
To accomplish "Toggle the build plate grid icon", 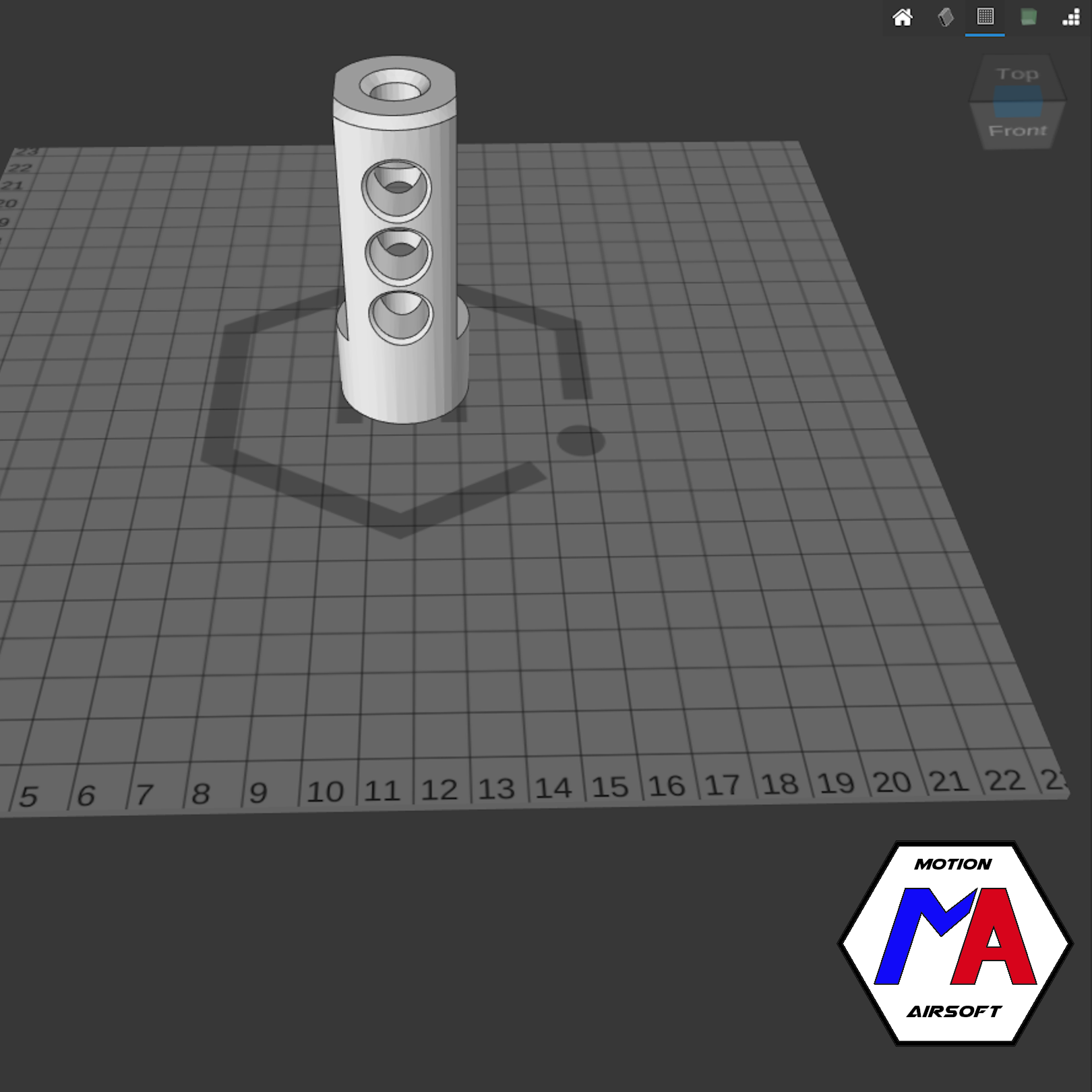I will 985,16.
